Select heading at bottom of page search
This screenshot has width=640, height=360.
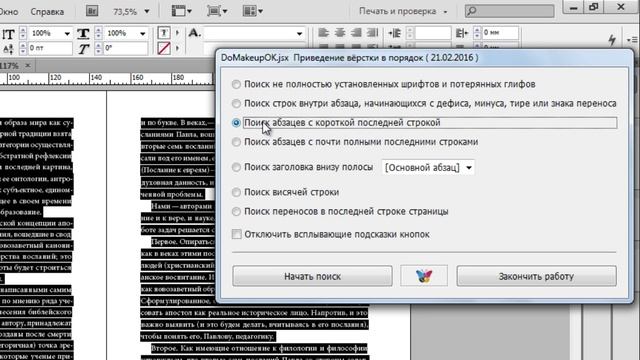click(x=236, y=167)
